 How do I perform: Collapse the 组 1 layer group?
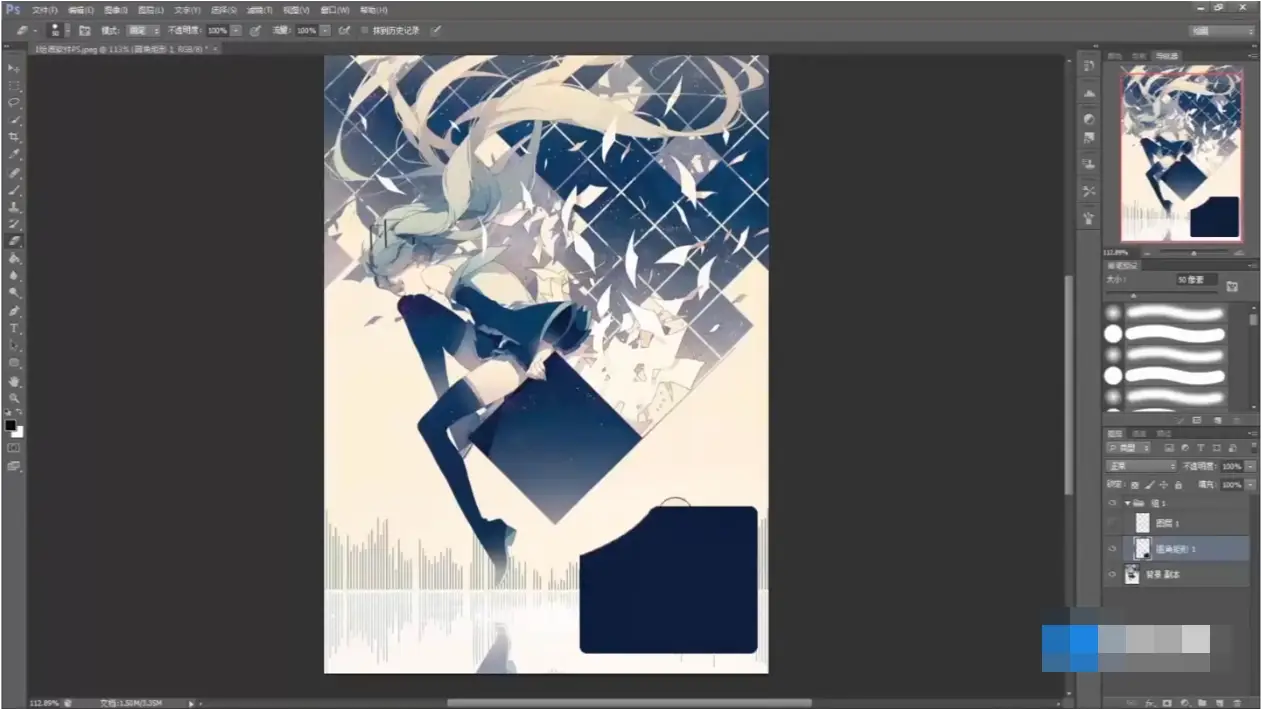[x=1127, y=503]
